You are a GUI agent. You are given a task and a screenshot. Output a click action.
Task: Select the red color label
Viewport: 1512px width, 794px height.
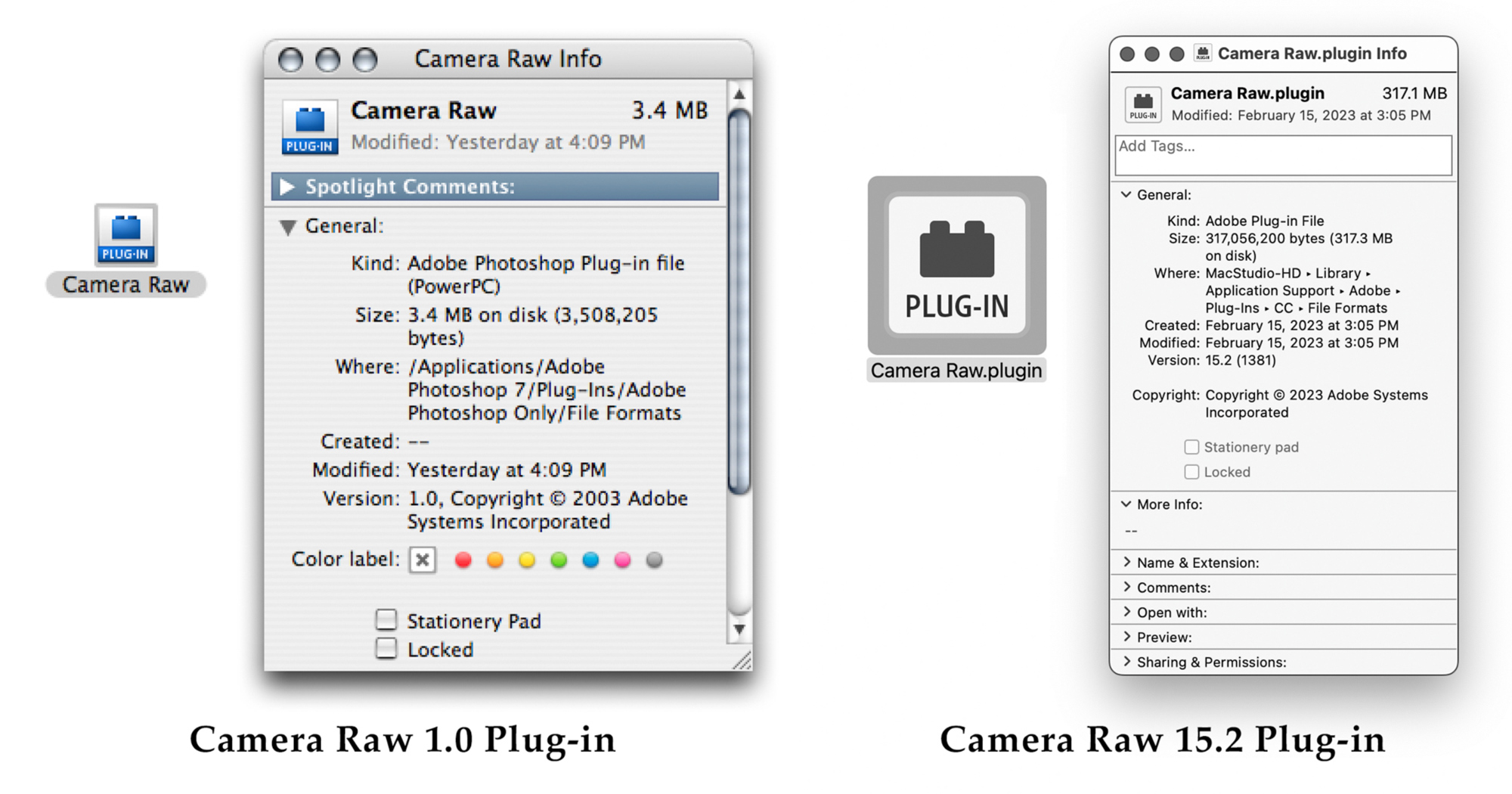(x=463, y=560)
